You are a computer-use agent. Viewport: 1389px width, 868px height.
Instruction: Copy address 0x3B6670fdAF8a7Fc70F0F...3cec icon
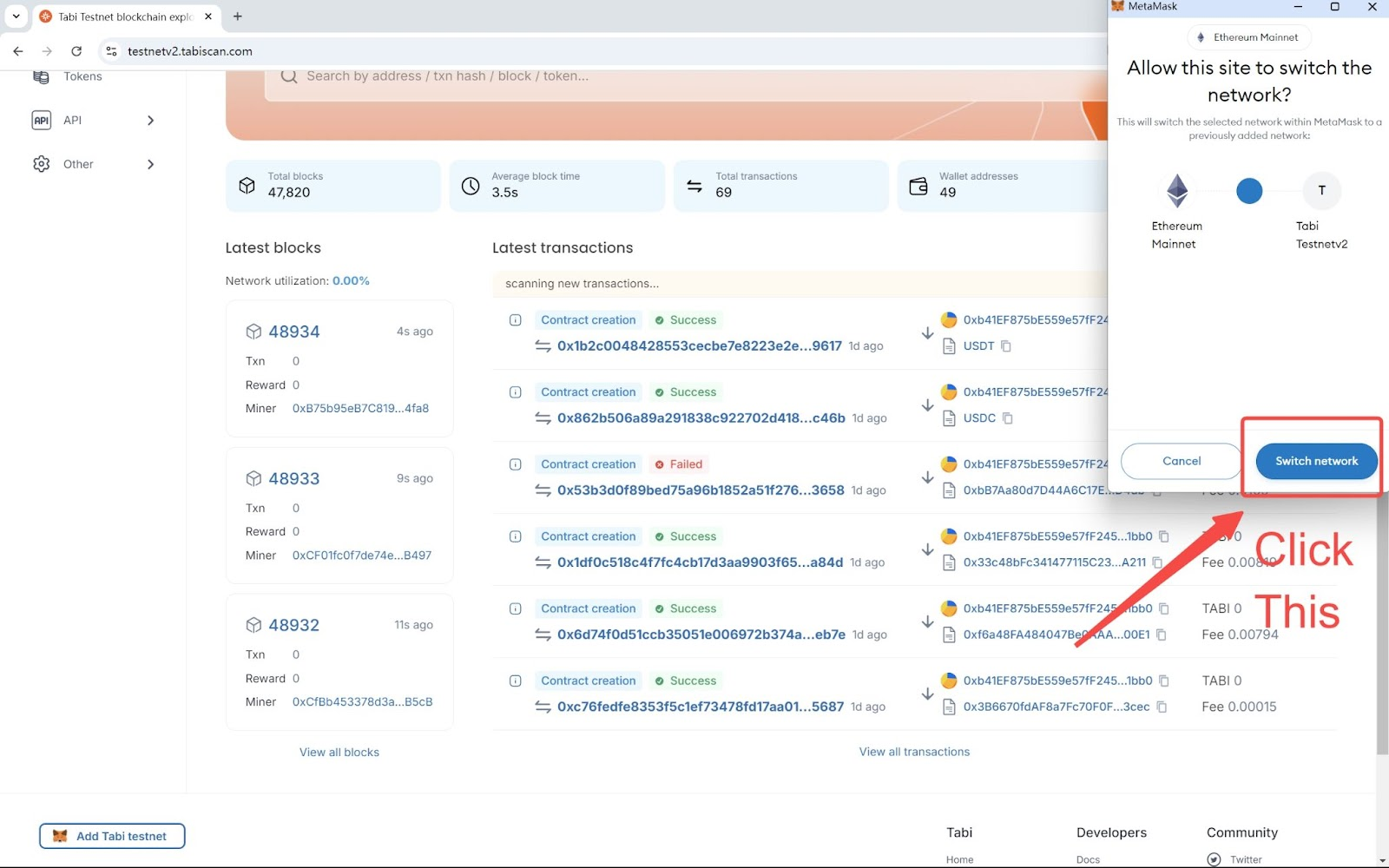click(1162, 707)
